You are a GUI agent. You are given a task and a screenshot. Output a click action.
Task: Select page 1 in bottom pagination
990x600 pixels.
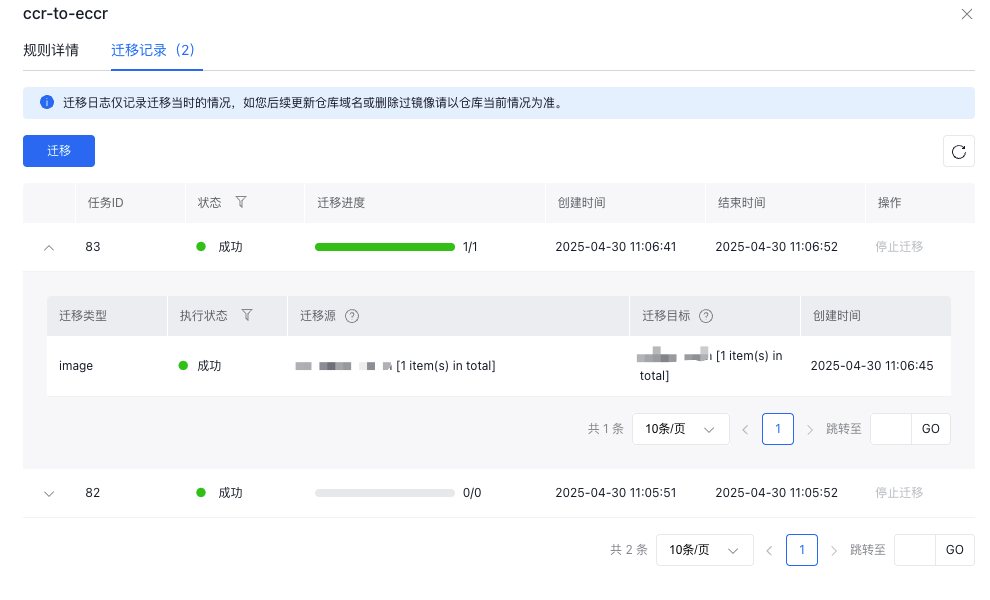[802, 550]
